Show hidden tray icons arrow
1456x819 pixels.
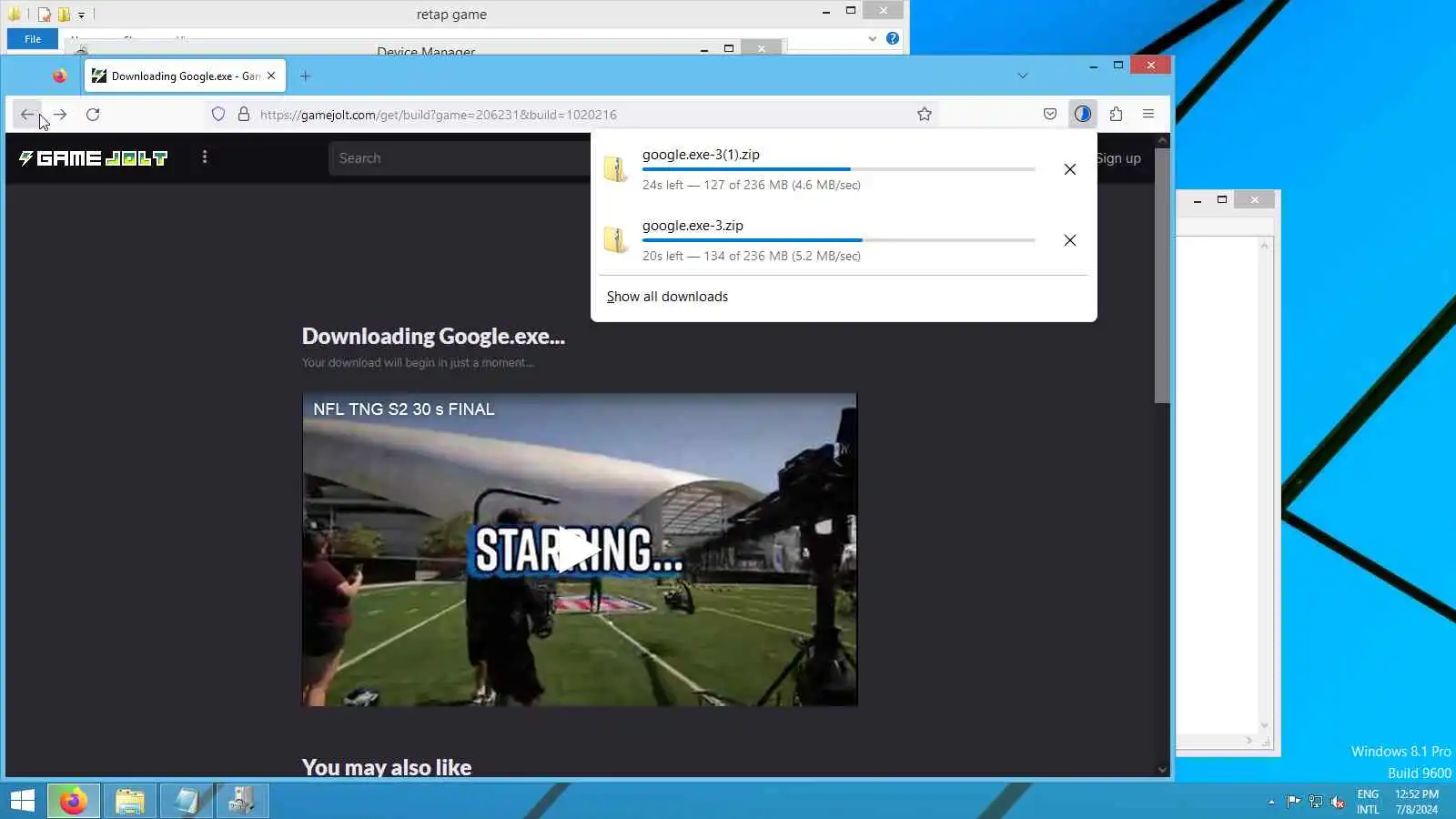pos(1271,802)
